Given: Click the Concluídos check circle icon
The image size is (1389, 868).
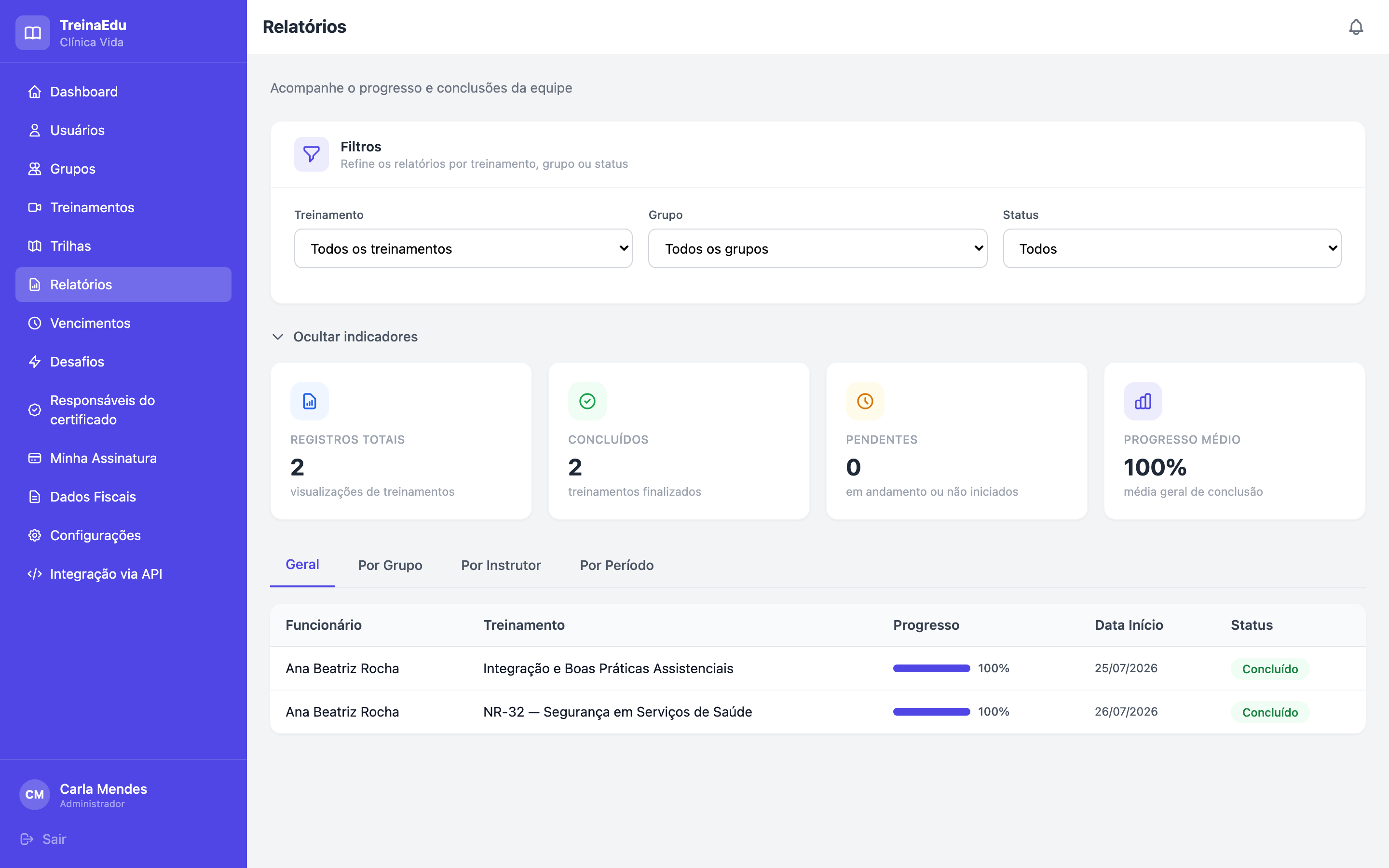Looking at the screenshot, I should pyautogui.click(x=587, y=401).
